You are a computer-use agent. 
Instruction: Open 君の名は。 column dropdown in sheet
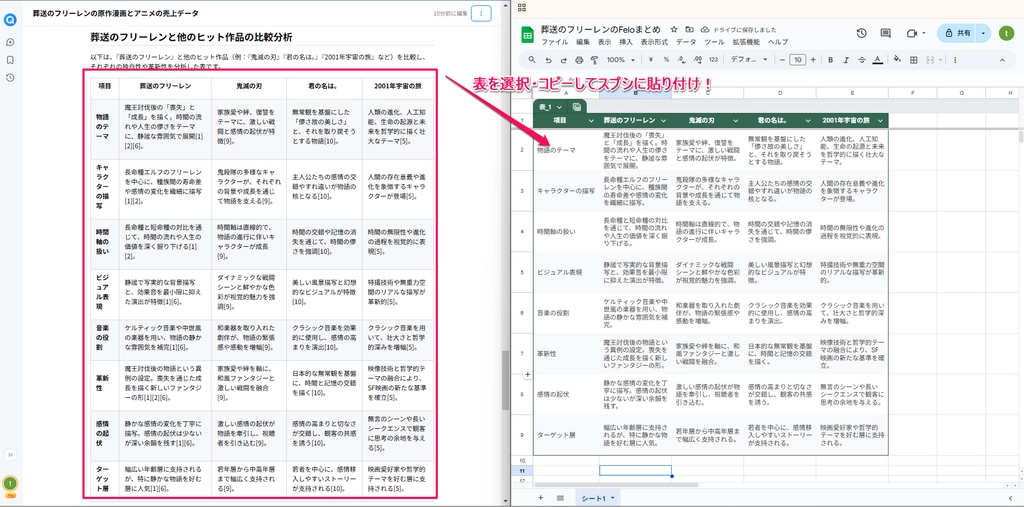tap(808, 120)
